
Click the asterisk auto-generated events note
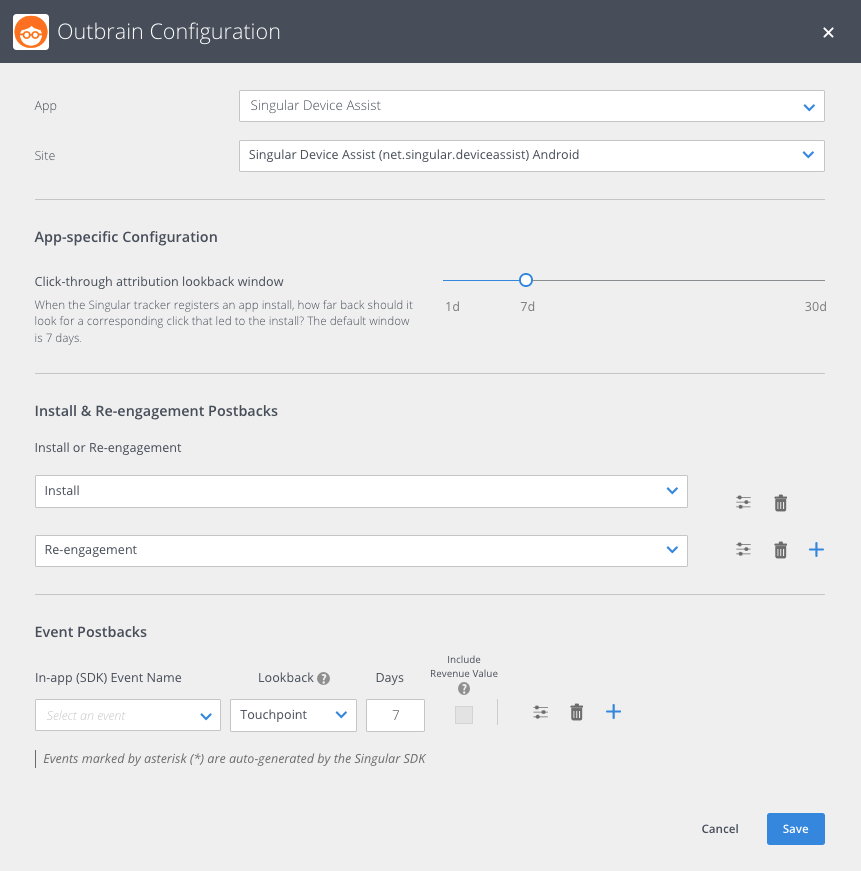(234, 759)
